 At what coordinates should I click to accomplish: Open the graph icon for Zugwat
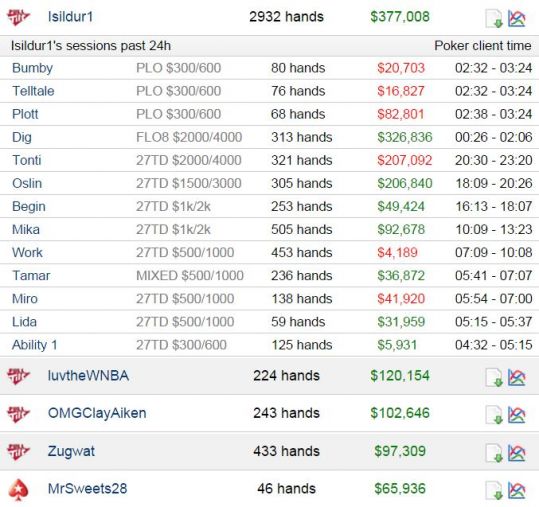click(x=517, y=453)
